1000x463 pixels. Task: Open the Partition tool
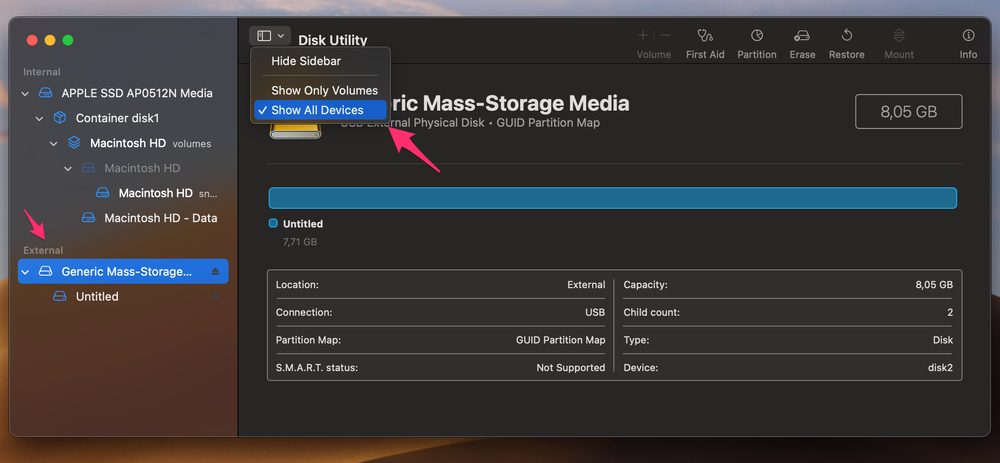click(757, 36)
